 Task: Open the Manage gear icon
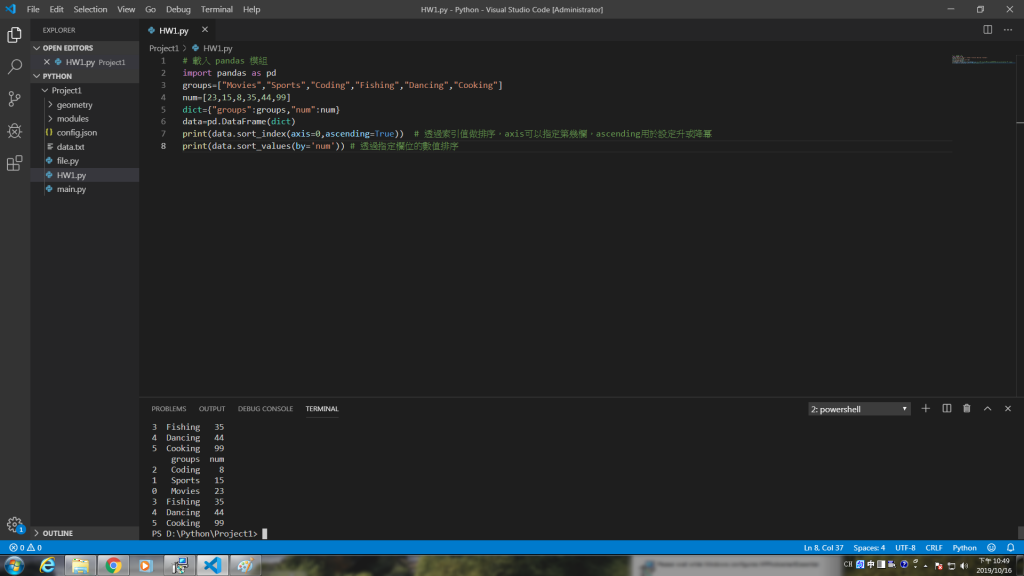click(14, 524)
